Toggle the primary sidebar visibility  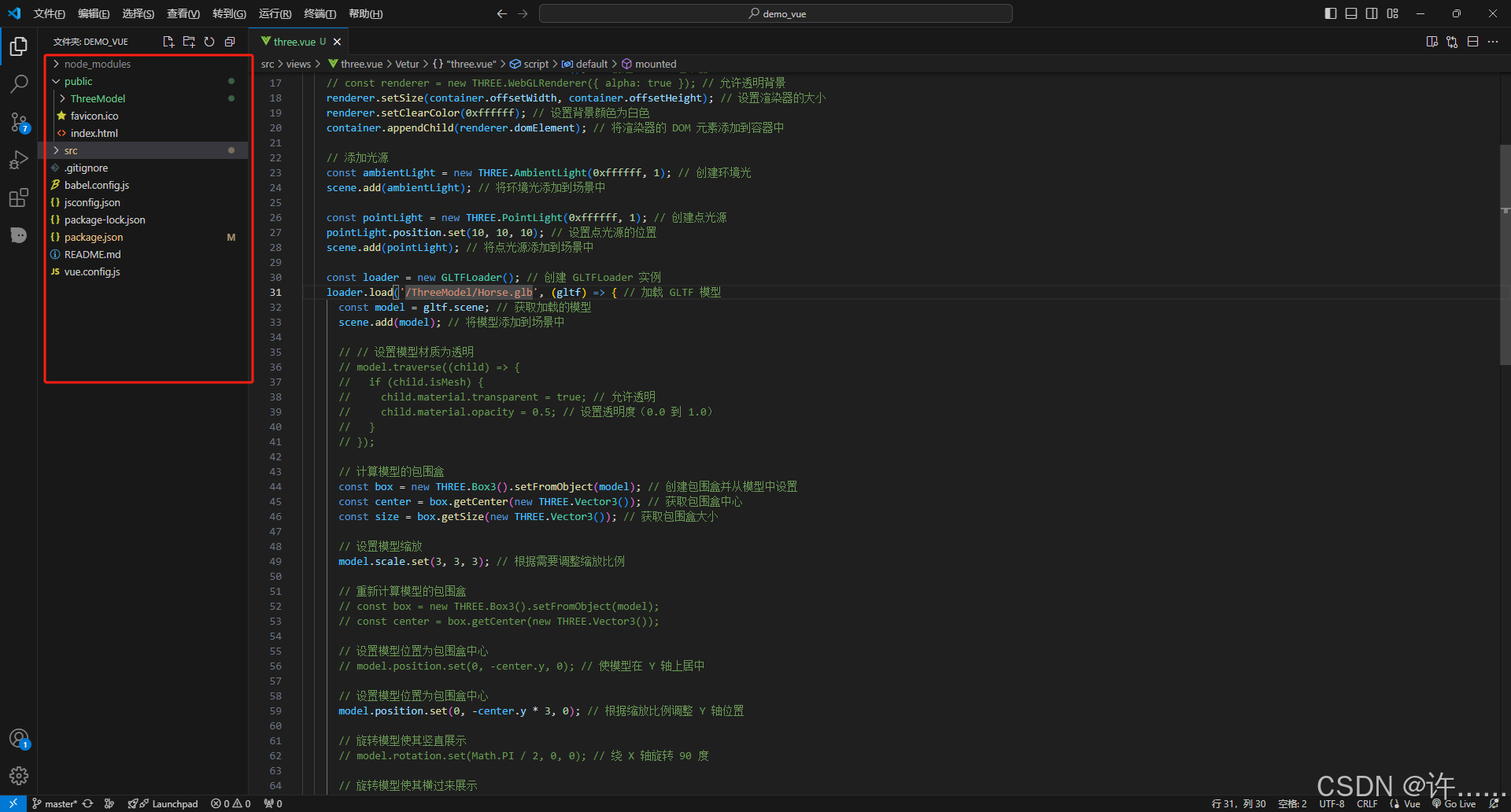click(1329, 13)
